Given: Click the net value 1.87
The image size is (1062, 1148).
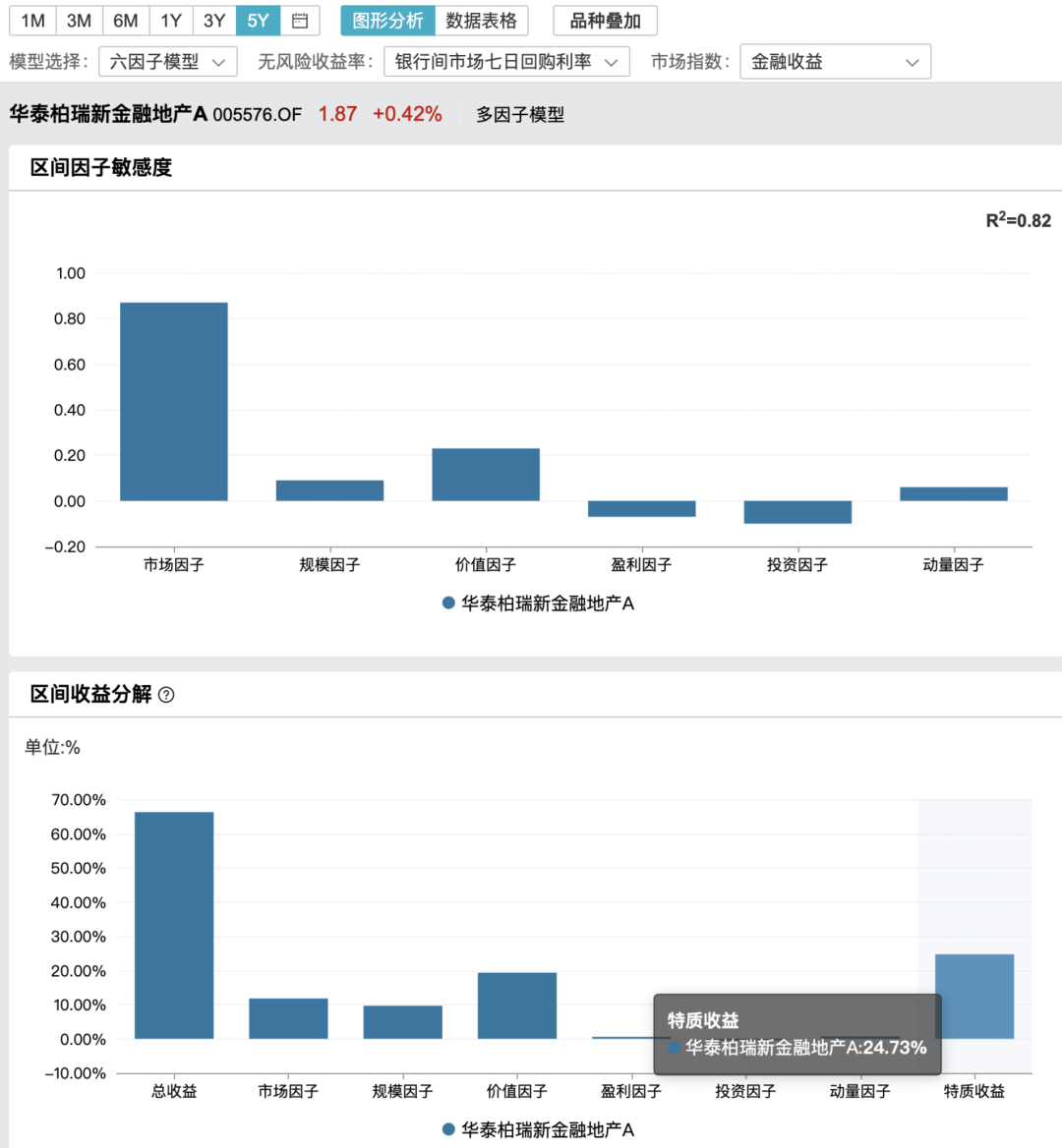Looking at the screenshot, I should coord(337,114).
